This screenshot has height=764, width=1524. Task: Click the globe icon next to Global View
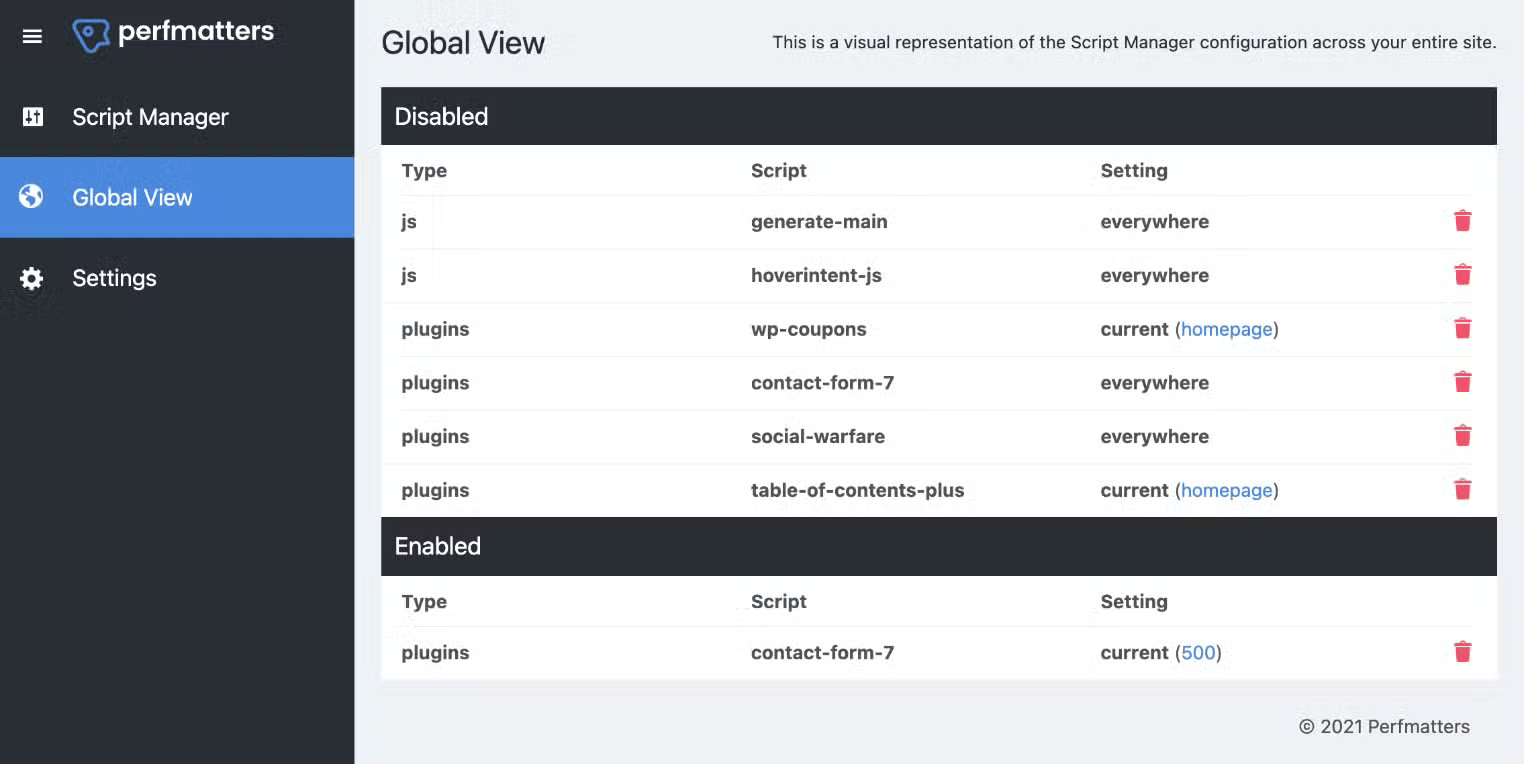coord(31,197)
